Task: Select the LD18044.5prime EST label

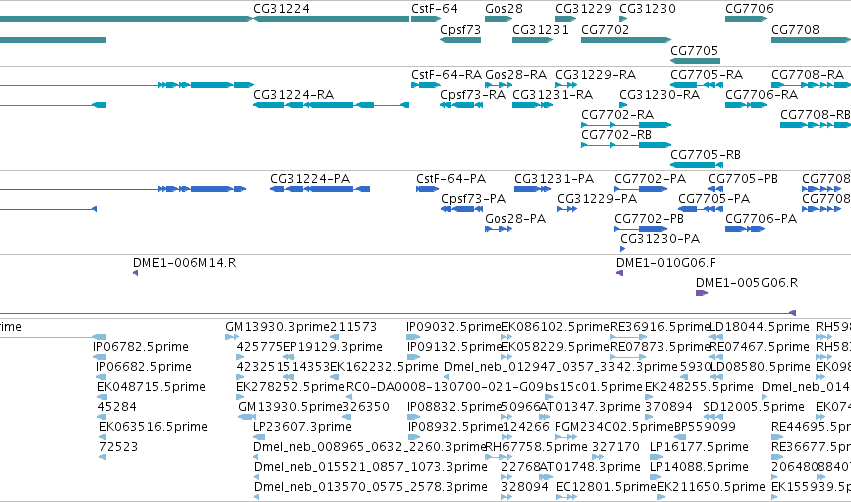Action: (759, 327)
